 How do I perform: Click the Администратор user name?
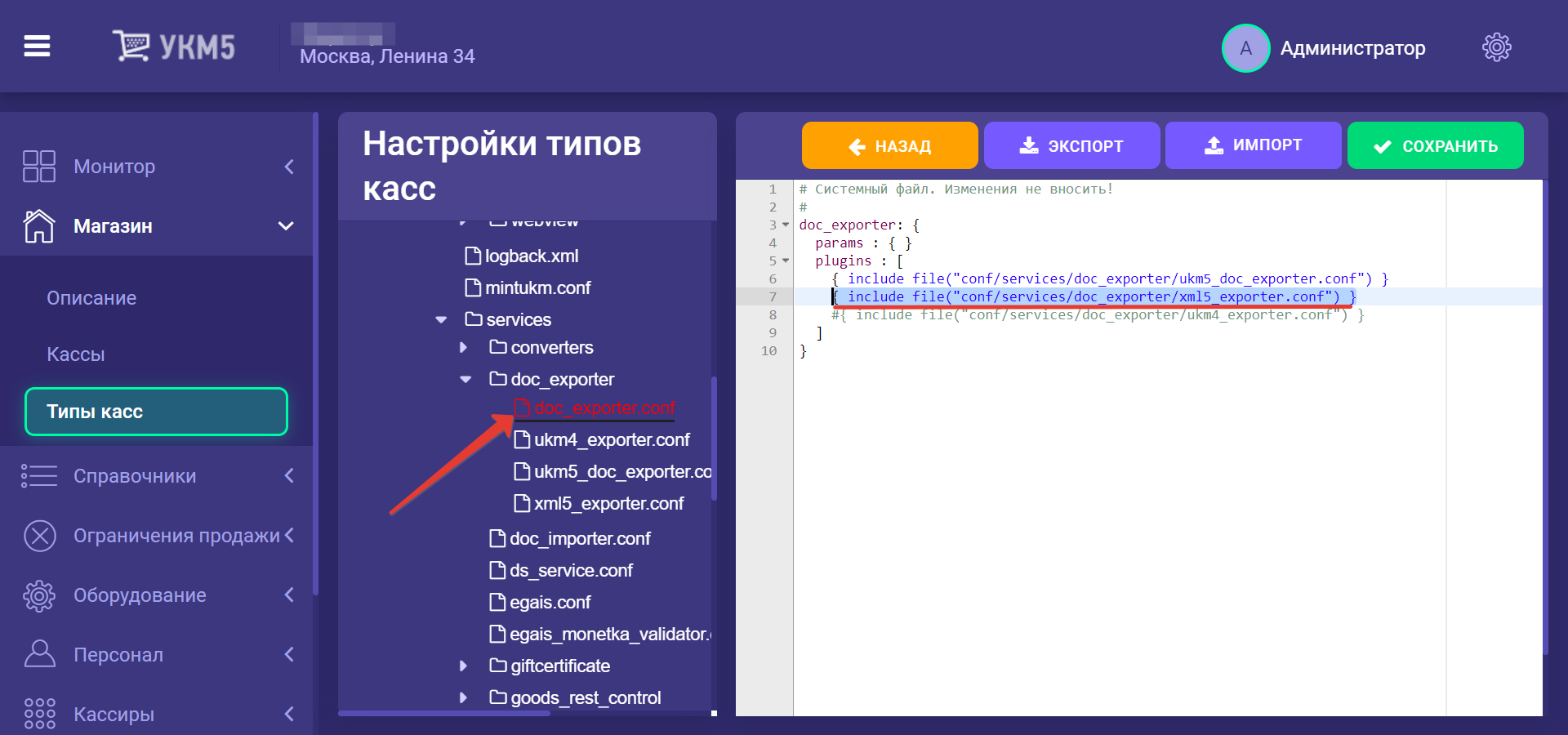1352,48
